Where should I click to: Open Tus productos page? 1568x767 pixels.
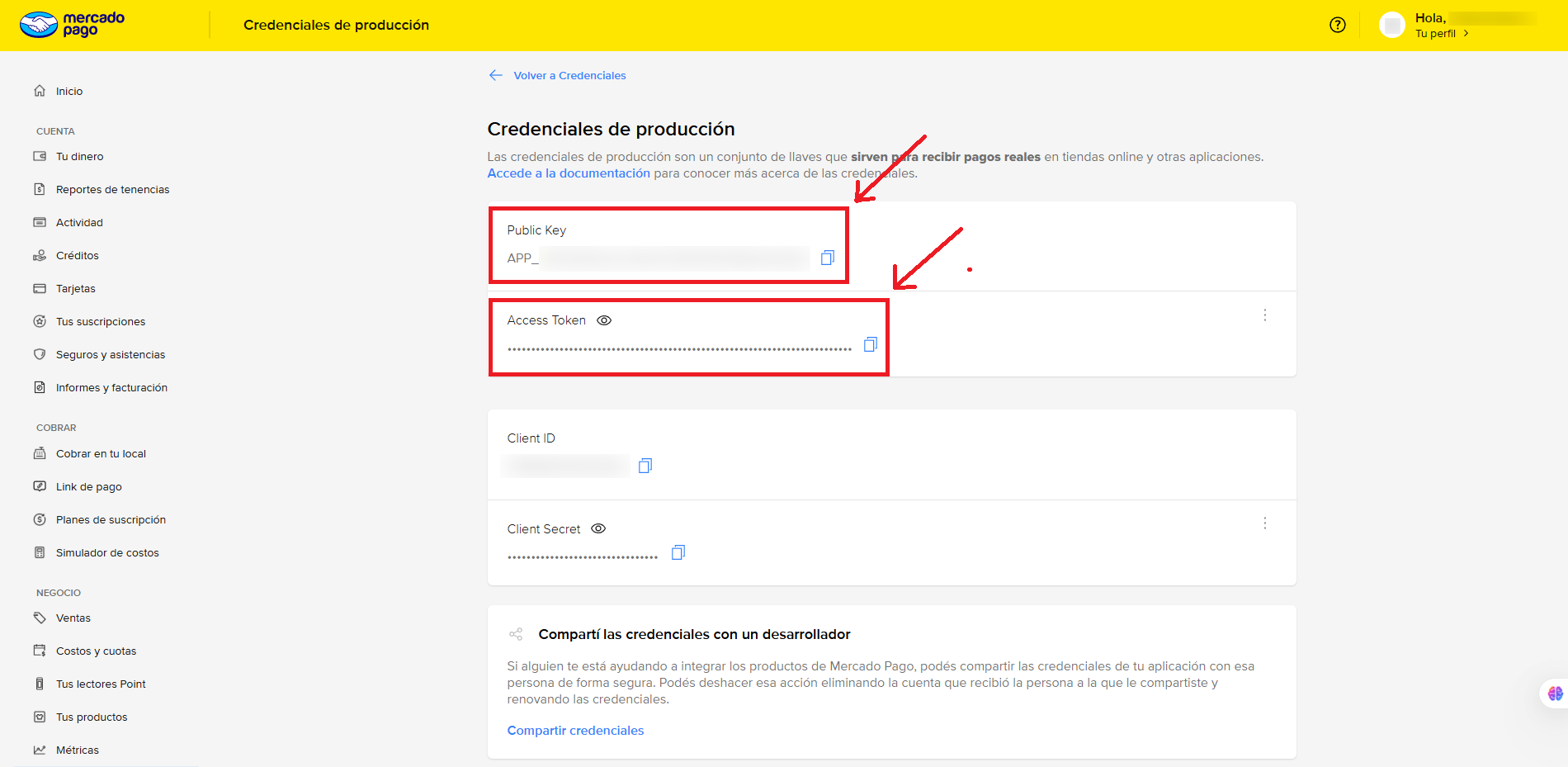point(92,717)
